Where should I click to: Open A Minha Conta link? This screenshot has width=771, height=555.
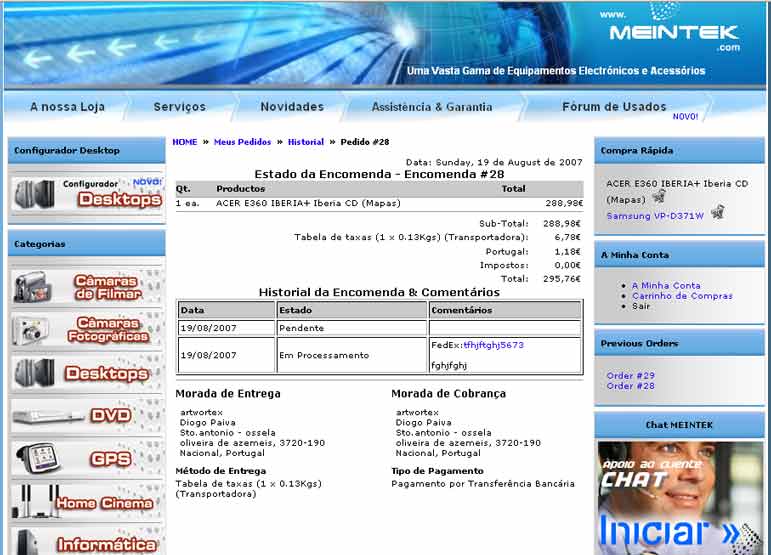coord(666,285)
